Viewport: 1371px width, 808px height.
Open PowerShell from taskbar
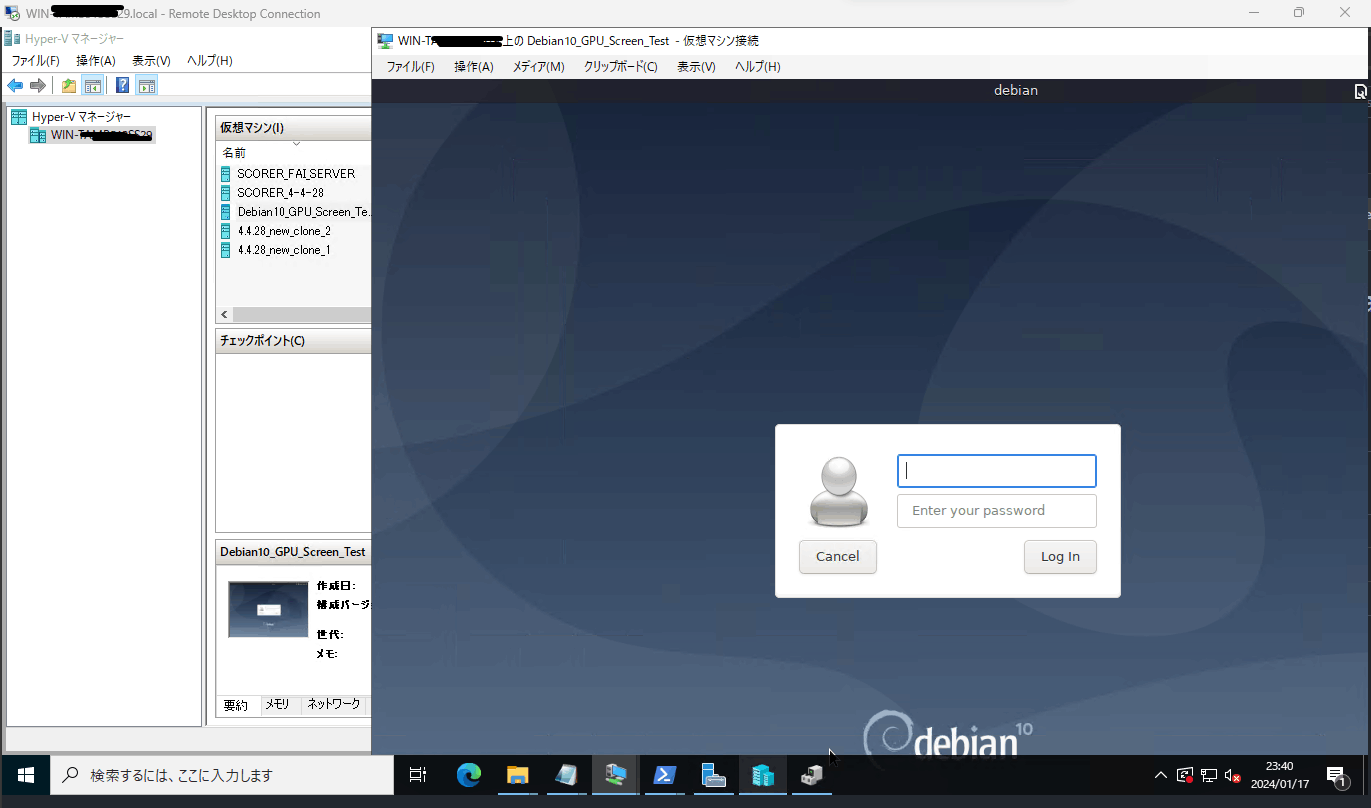[664, 775]
